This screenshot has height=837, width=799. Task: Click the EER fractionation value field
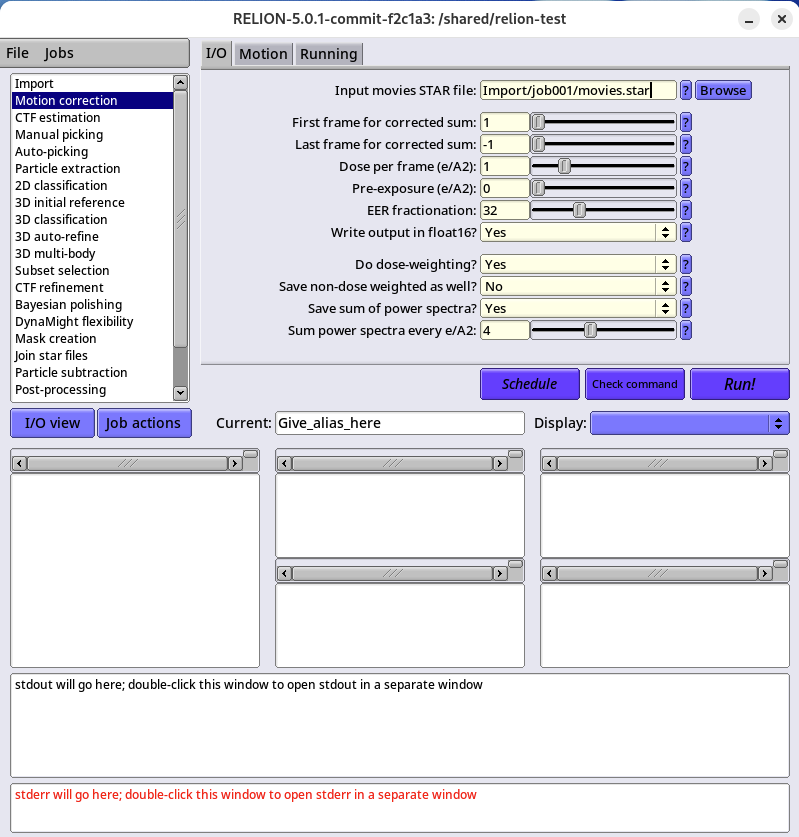coord(505,210)
